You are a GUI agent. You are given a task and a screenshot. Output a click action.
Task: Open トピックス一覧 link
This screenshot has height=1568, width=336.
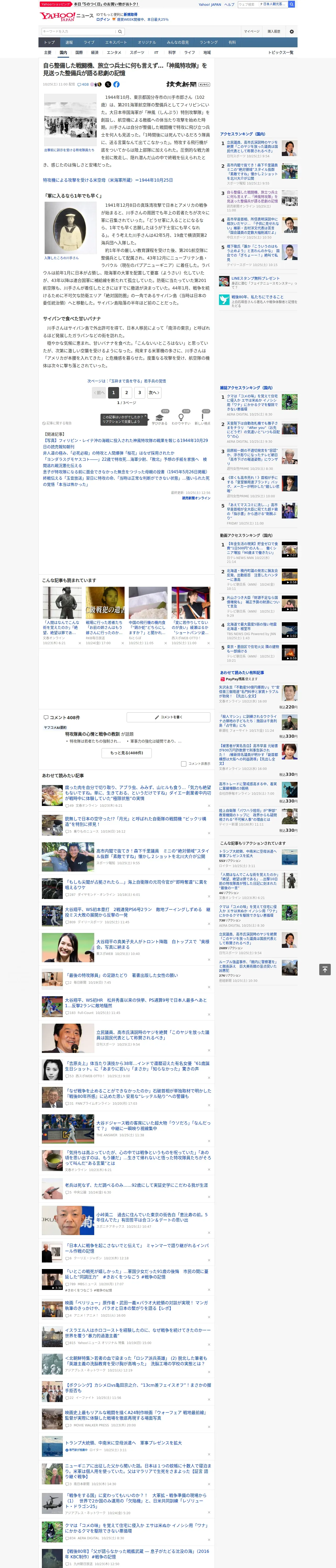coord(281,52)
